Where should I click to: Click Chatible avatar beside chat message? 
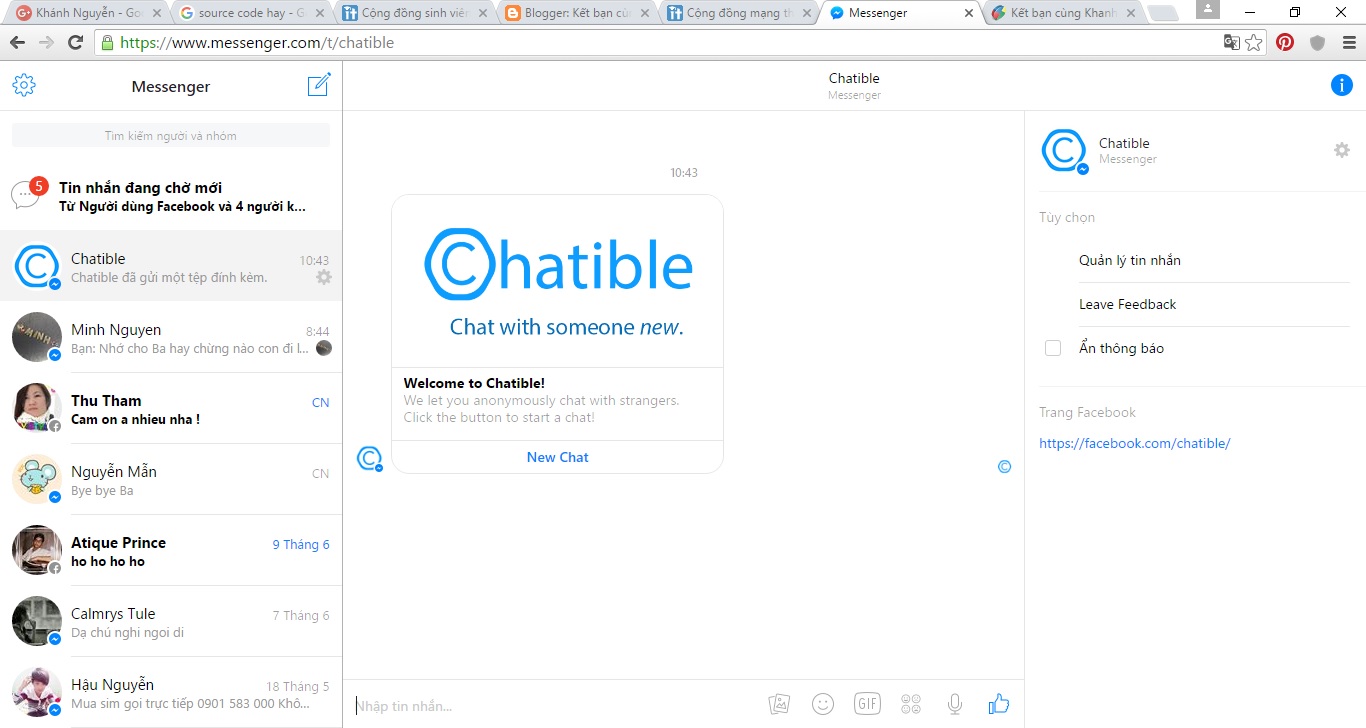coord(370,458)
